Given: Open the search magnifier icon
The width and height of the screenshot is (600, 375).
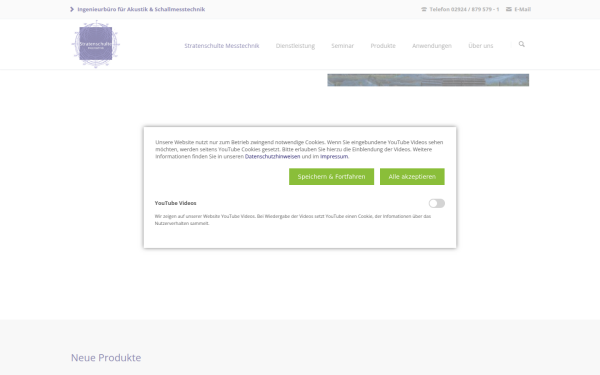Looking at the screenshot, I should 522,44.
